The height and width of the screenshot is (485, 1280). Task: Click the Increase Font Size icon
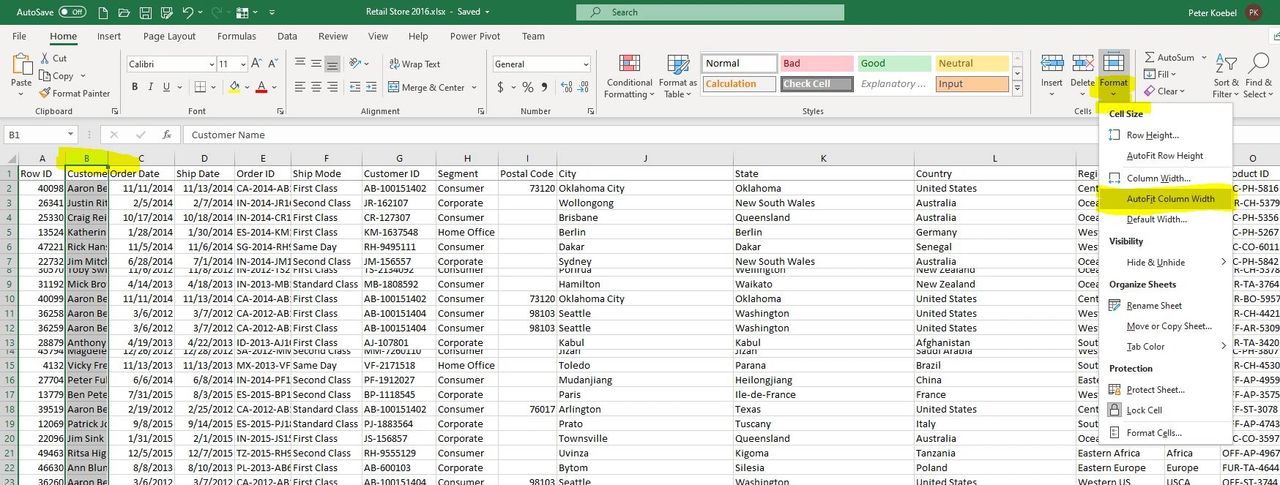[258, 64]
